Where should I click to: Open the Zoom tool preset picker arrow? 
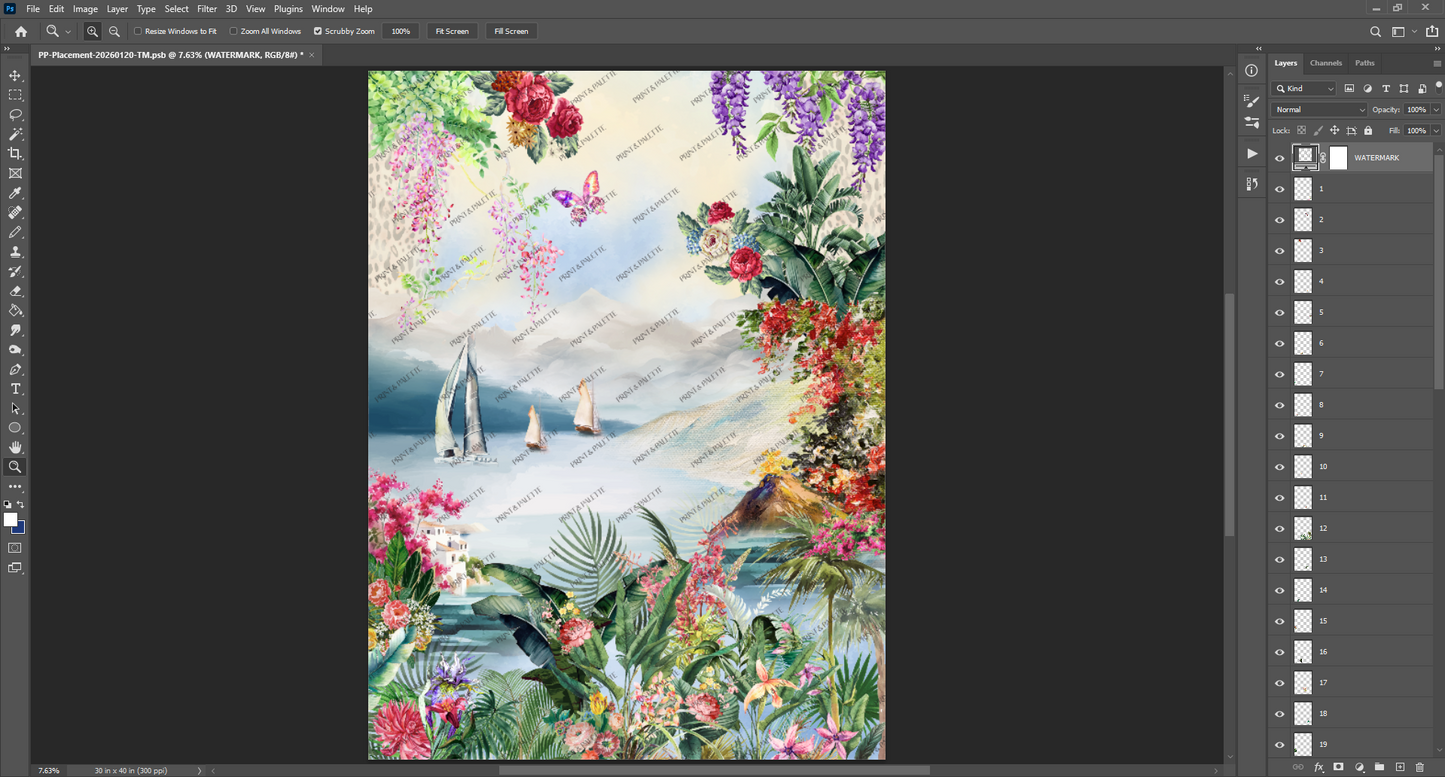pyautogui.click(x=68, y=32)
